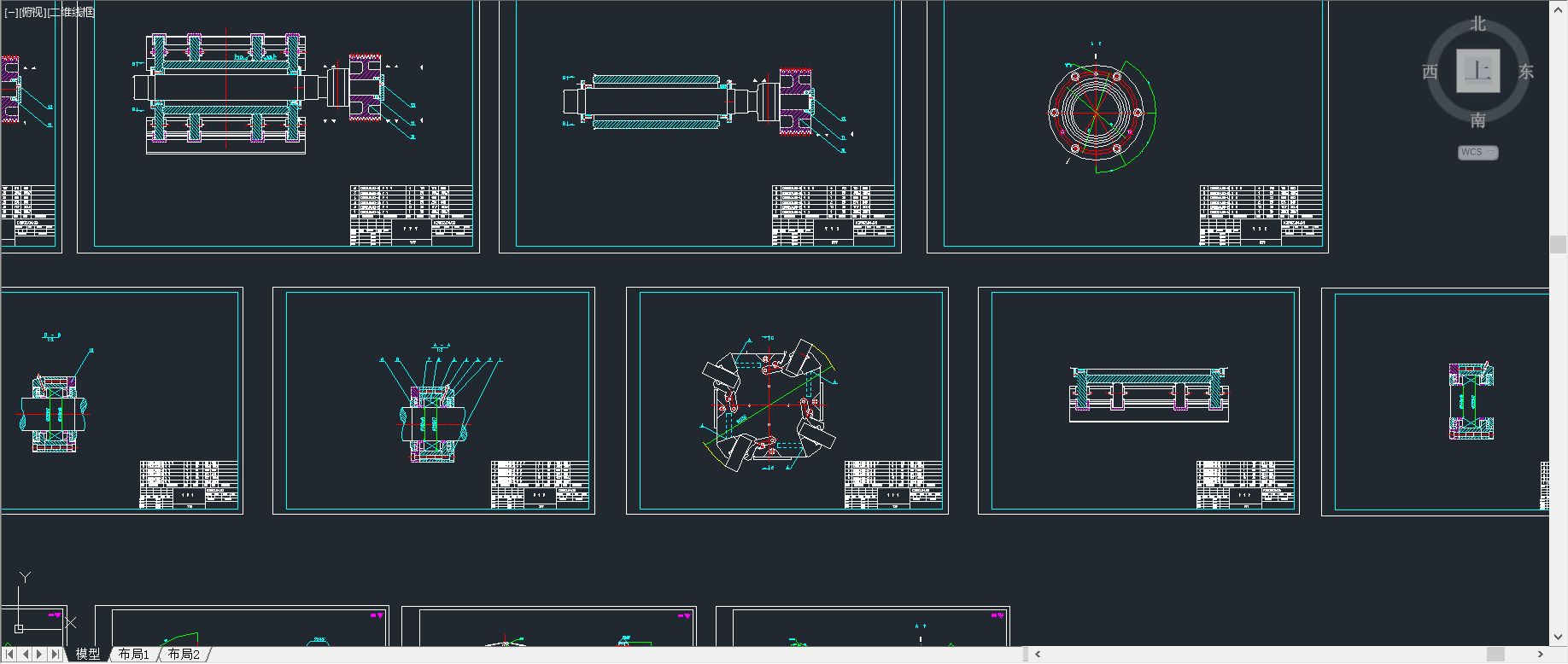Image resolution: width=1568 pixels, height=664 pixels.
Task: Open the WCS coordinate system dropdown
Action: pyautogui.click(x=1478, y=153)
